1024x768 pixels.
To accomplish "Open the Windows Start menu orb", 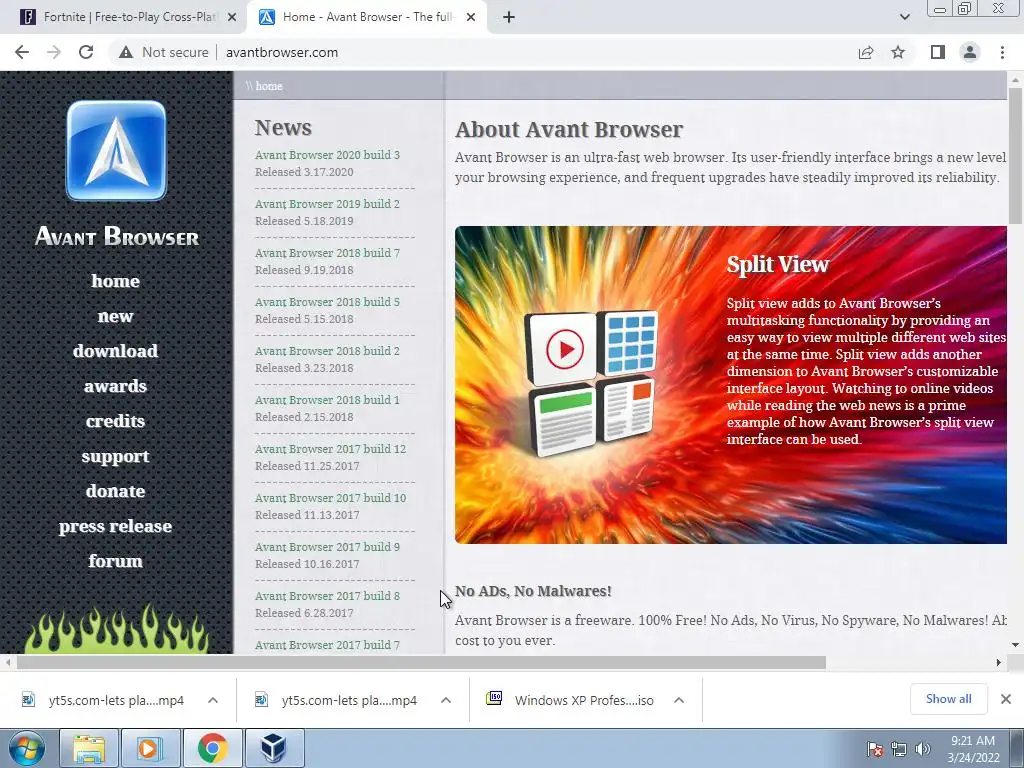I will [x=27, y=748].
